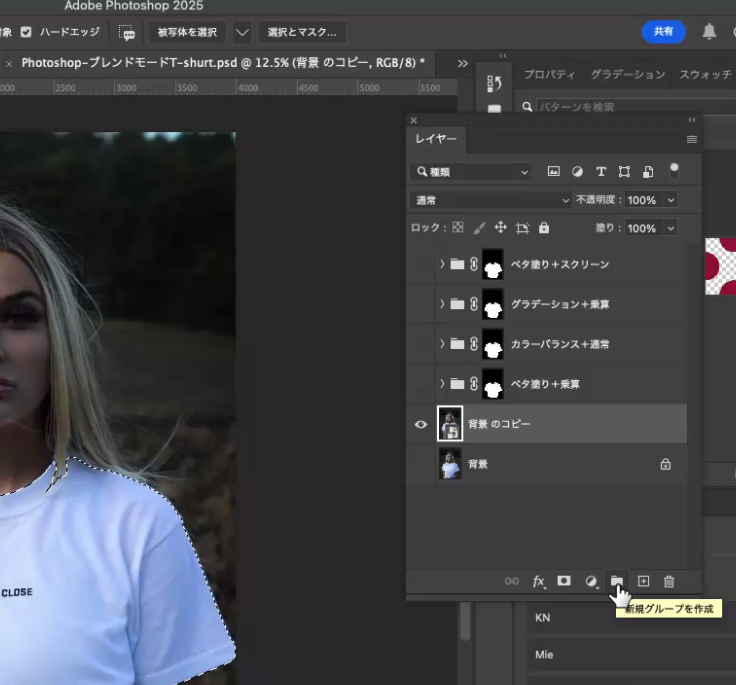736x685 pixels.
Task: Hide the 背景 のコピー layer with eye icon
Action: (421, 424)
